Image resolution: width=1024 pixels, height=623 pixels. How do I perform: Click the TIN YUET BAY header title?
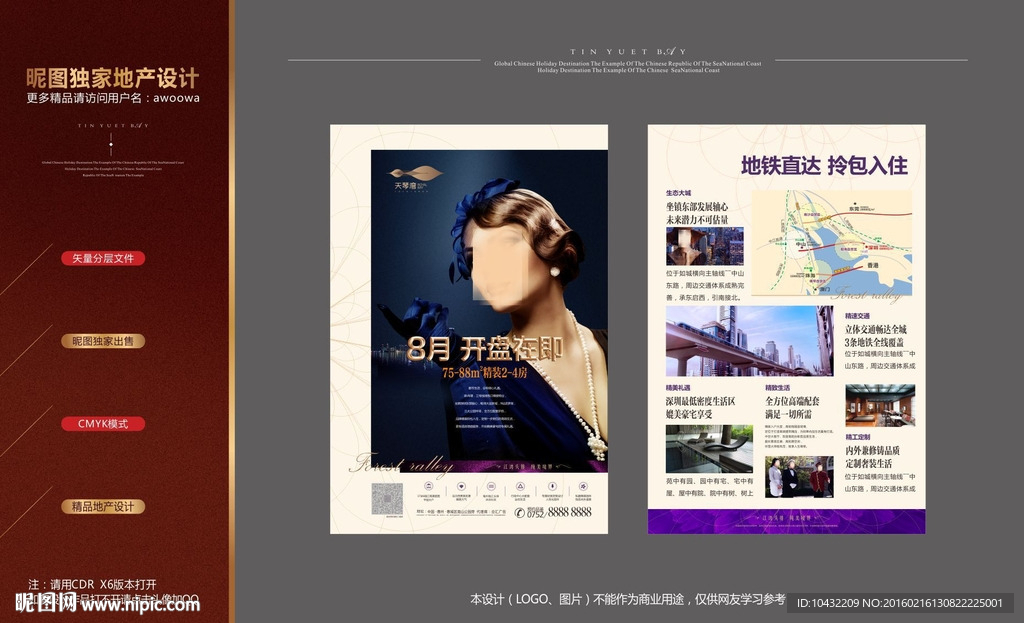point(627,51)
